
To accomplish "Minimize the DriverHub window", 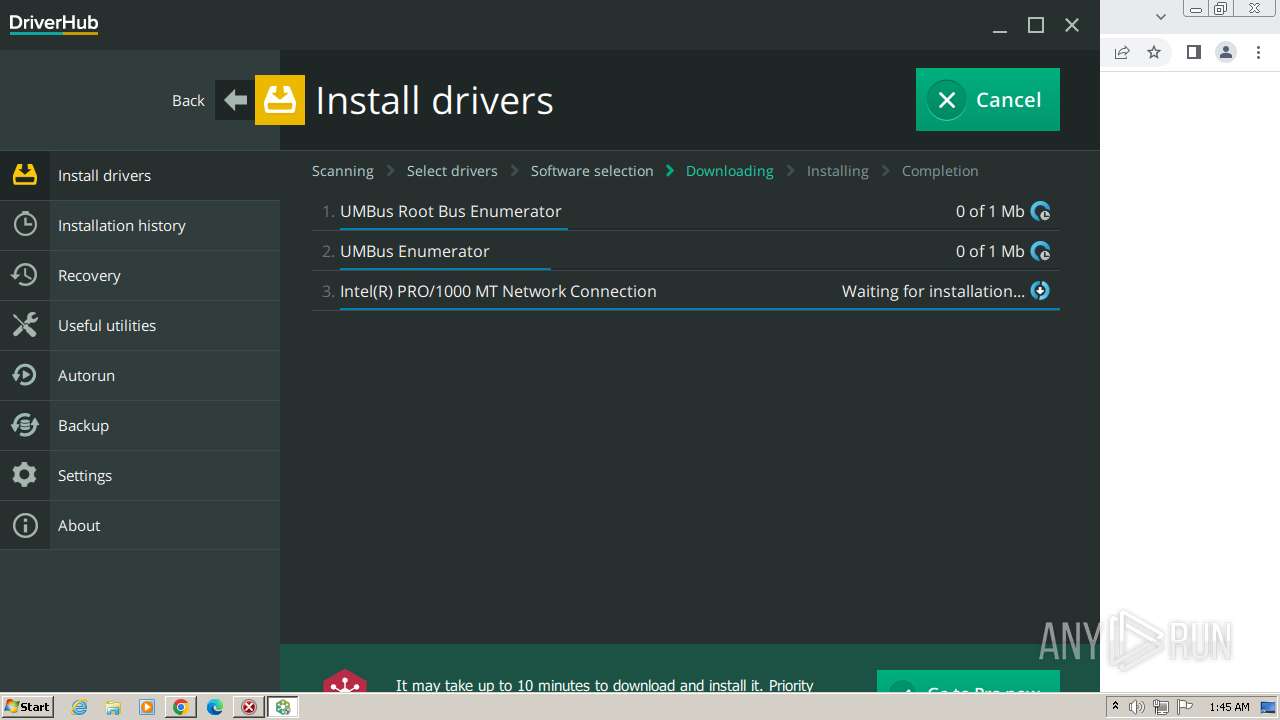I will [x=1000, y=26].
